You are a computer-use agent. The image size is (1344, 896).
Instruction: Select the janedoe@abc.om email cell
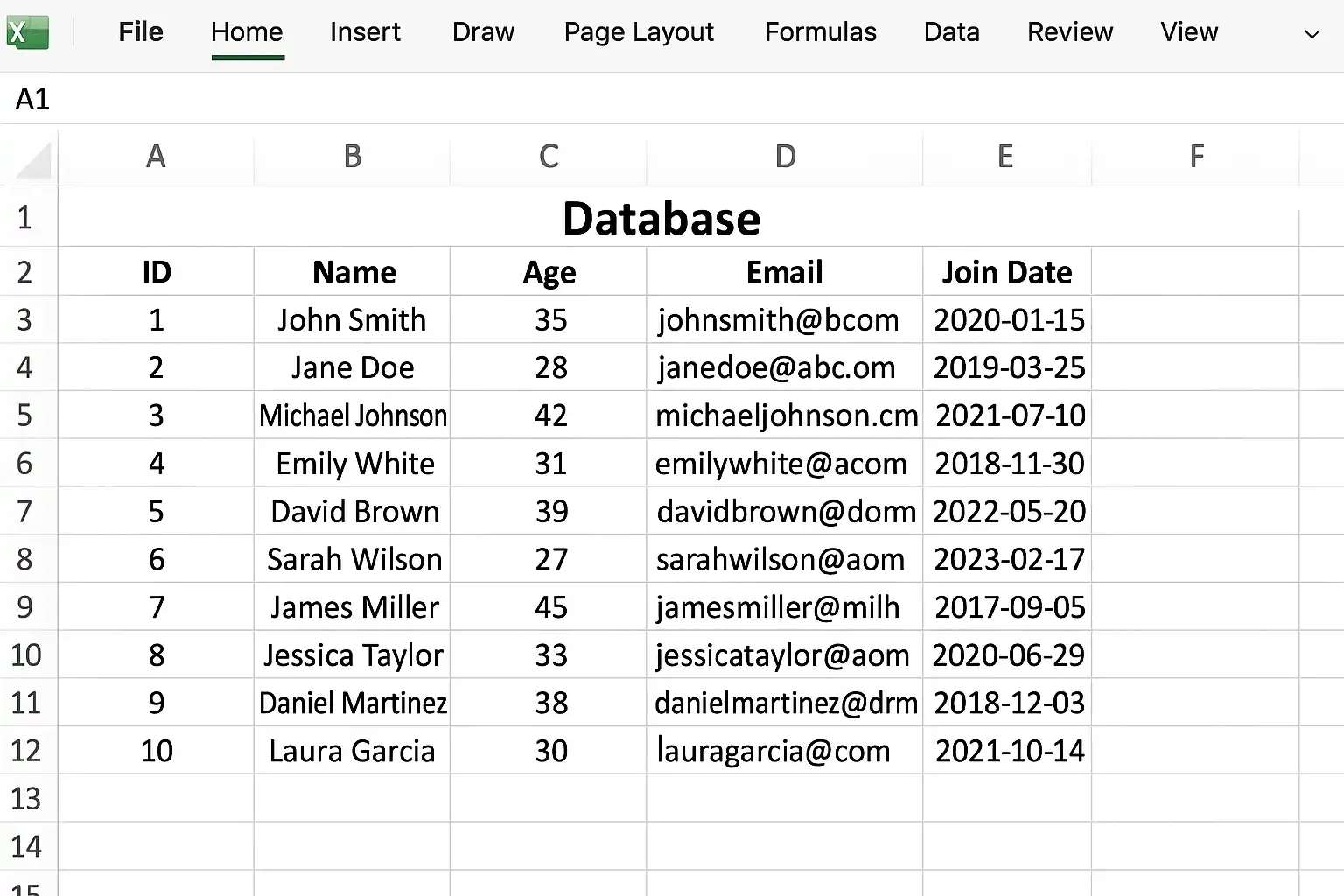pyautogui.click(x=785, y=367)
